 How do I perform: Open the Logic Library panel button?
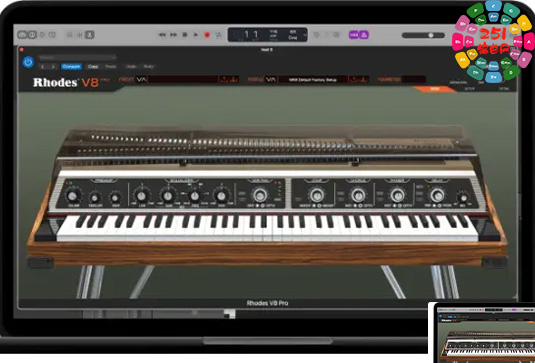pyautogui.click(x=22, y=35)
